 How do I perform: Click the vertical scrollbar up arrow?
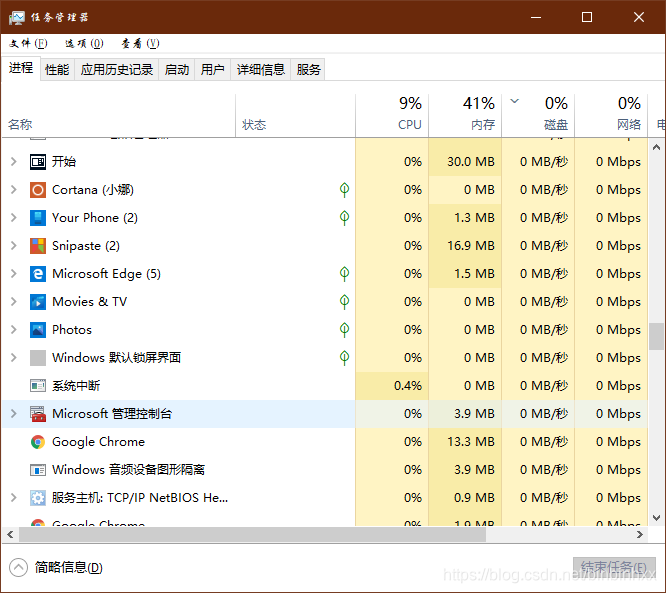[x=656, y=147]
